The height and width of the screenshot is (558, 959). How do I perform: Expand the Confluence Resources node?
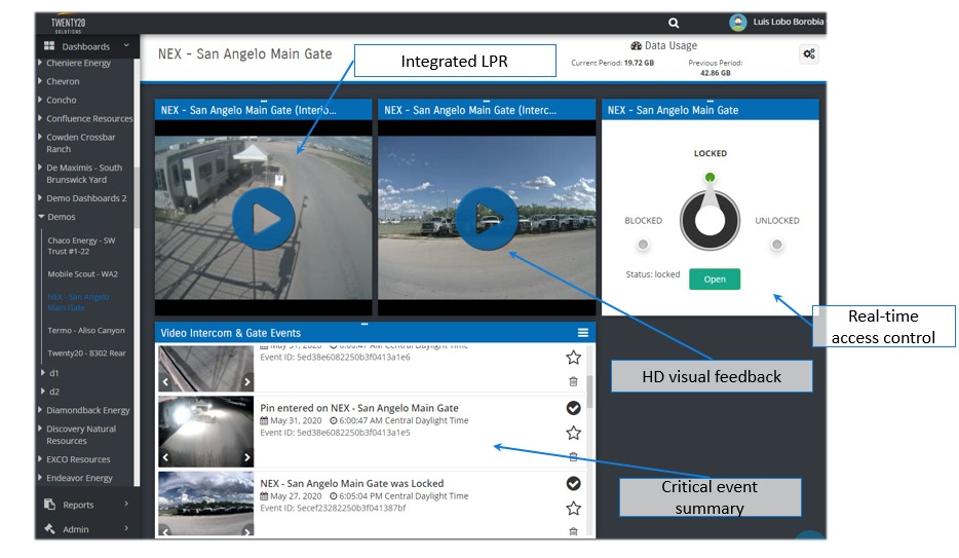click(40, 118)
